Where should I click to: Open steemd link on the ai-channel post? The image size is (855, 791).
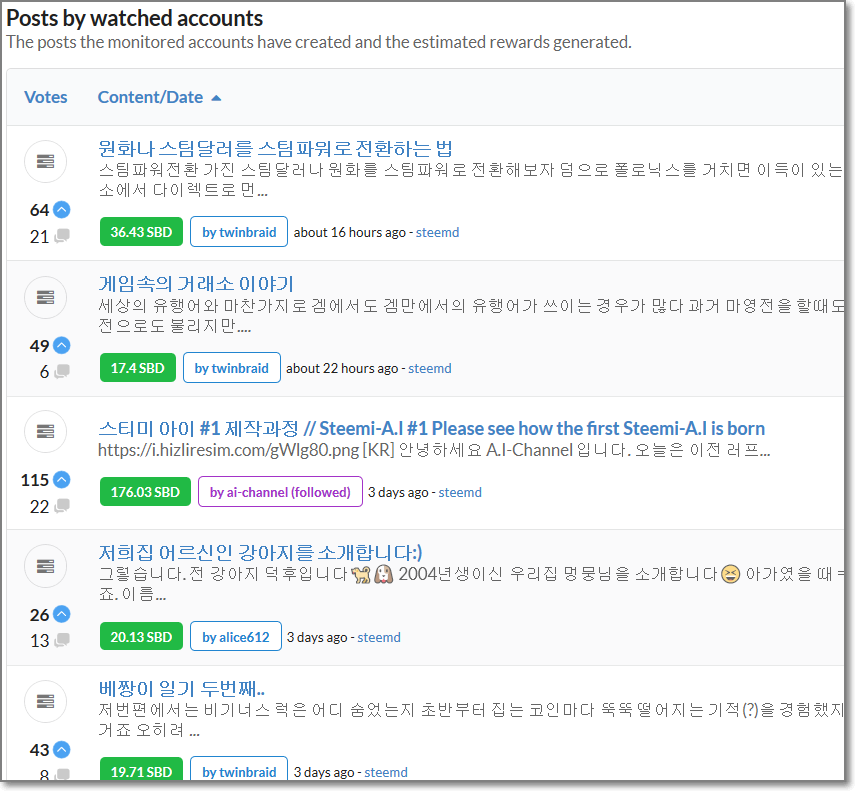[460, 492]
